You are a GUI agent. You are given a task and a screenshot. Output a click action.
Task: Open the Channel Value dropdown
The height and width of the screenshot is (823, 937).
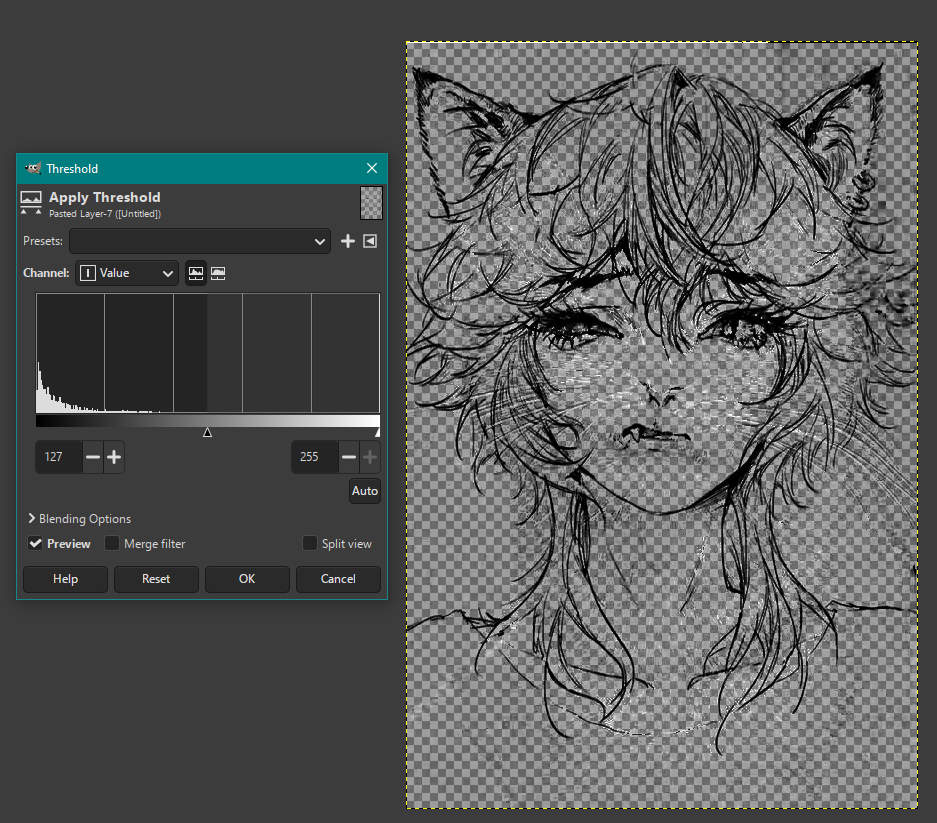127,273
